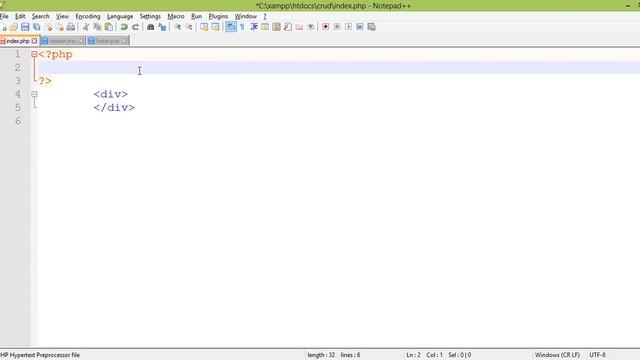Image resolution: width=640 pixels, height=360 pixels.
Task: Undo the last edit with the green arrow
Action: tap(124, 27)
